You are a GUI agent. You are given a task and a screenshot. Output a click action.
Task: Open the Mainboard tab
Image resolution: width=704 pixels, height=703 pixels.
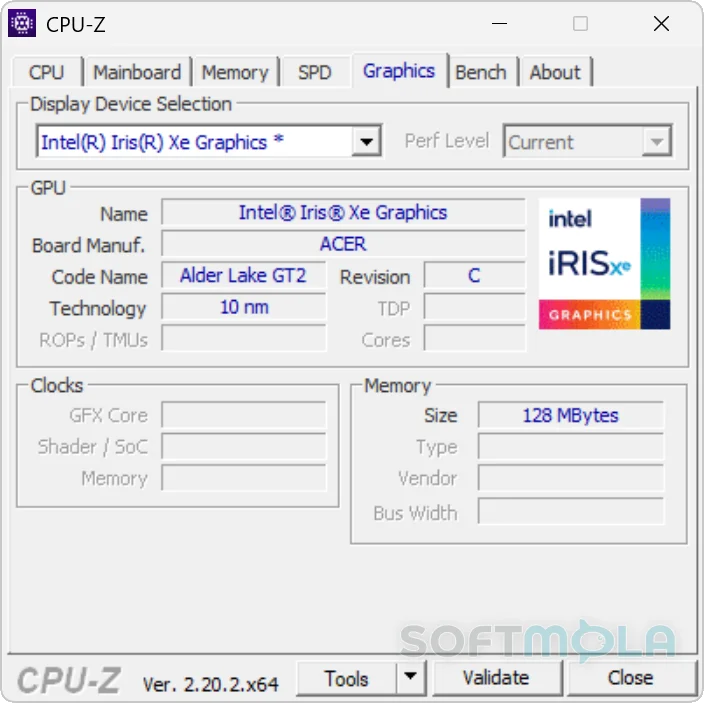click(137, 72)
